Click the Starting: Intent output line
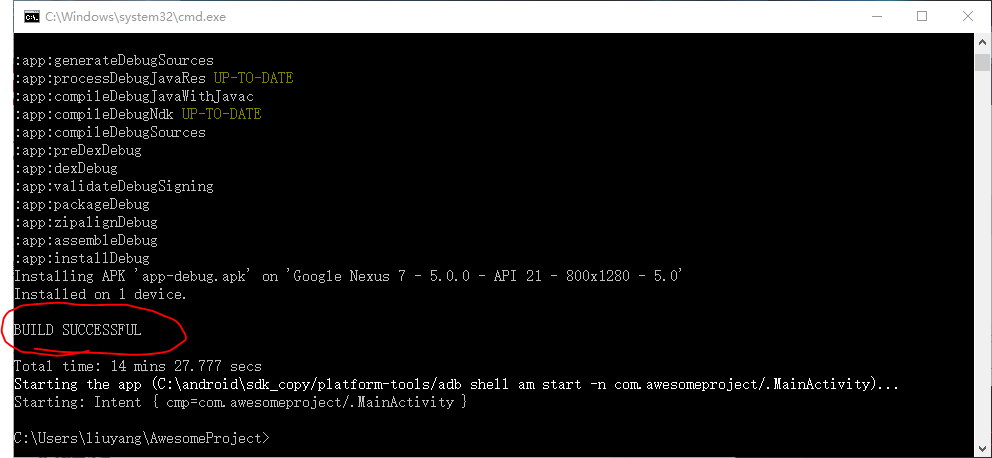992x458 pixels. tap(240, 402)
